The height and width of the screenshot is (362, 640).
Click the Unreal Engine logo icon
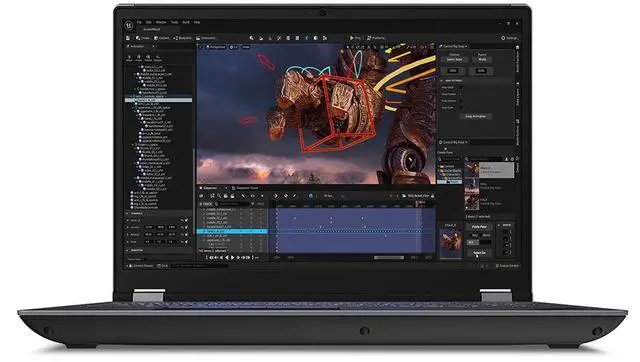point(129,26)
